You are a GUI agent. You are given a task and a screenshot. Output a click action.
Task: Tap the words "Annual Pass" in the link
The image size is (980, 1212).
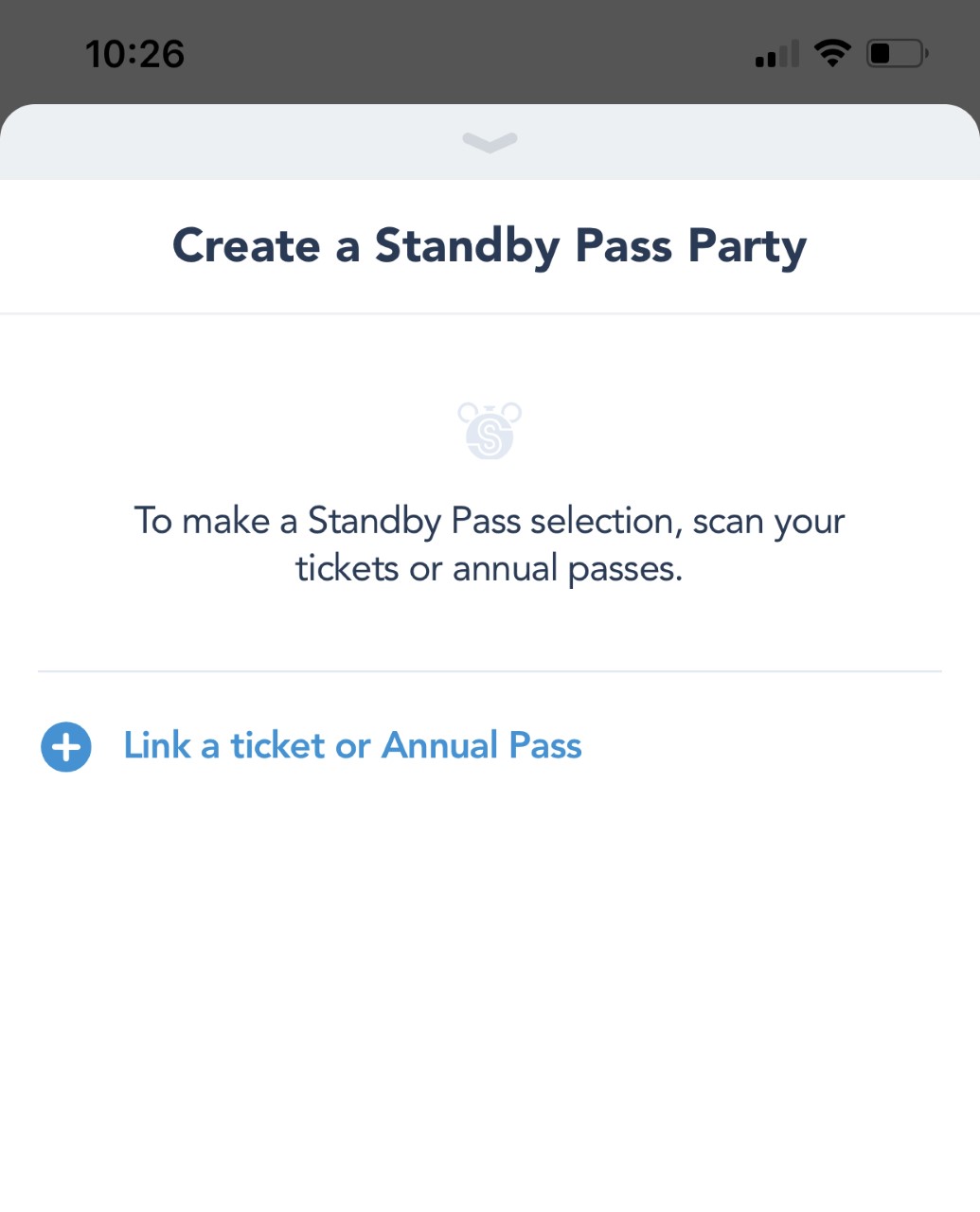[482, 746]
